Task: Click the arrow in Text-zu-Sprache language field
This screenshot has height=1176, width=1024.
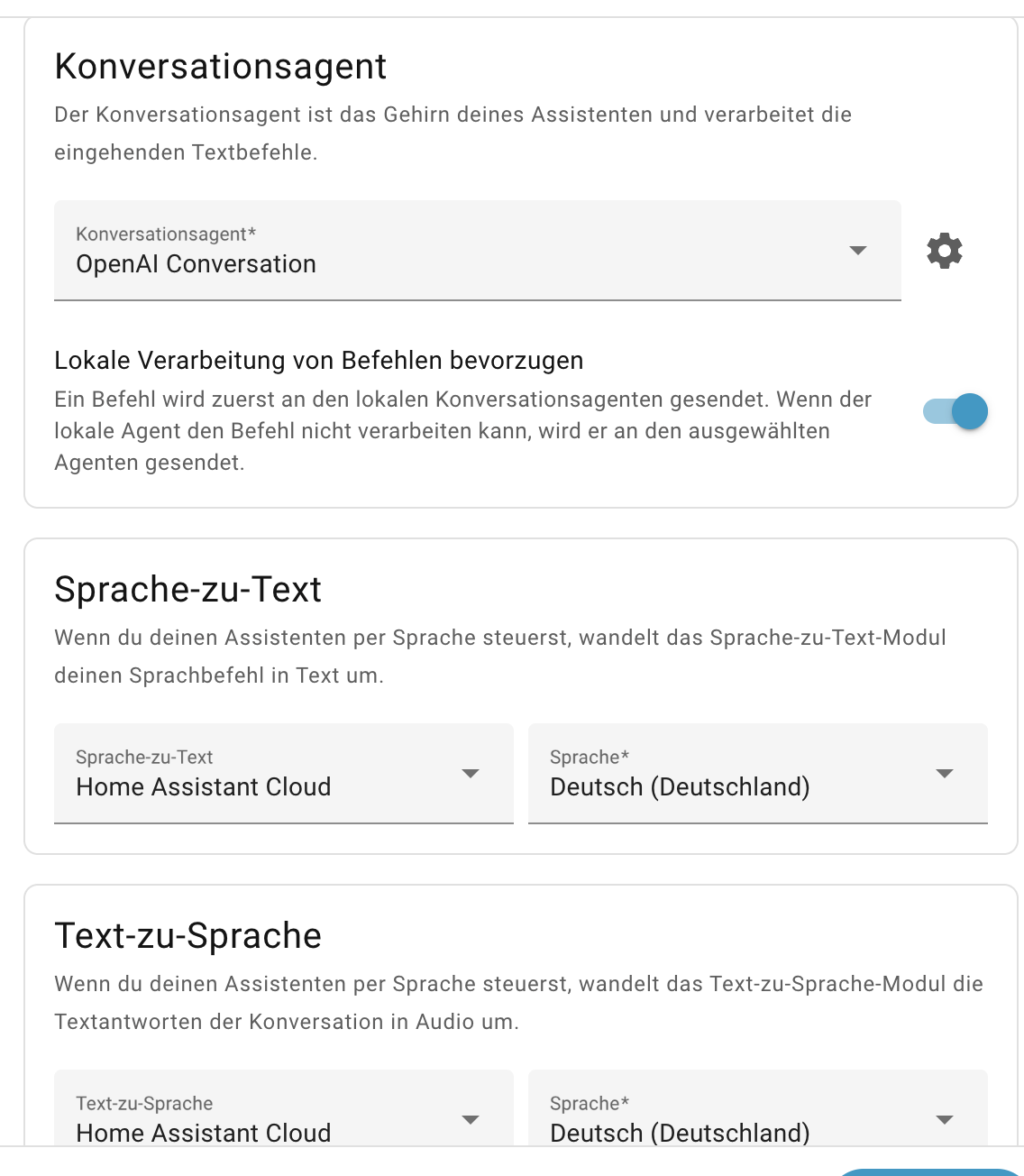Action: pyautogui.click(x=944, y=1120)
